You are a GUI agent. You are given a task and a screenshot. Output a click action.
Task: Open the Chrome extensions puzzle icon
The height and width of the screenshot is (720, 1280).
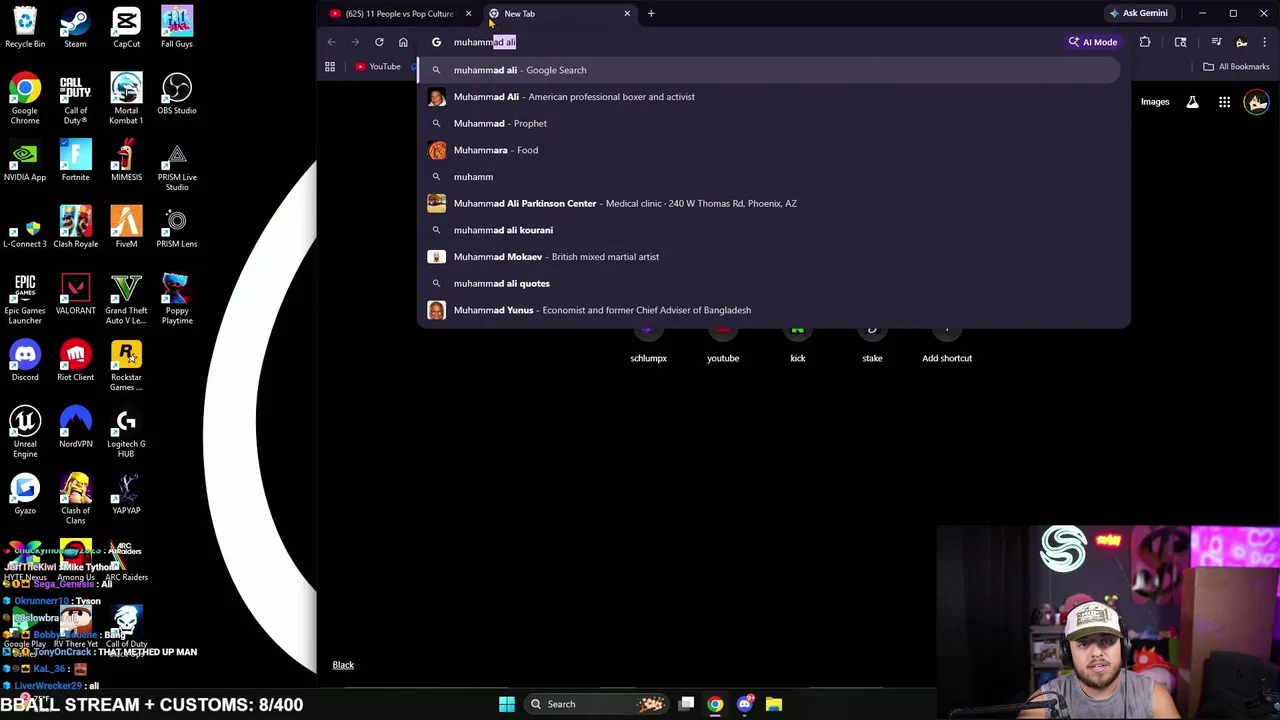(x=1145, y=42)
